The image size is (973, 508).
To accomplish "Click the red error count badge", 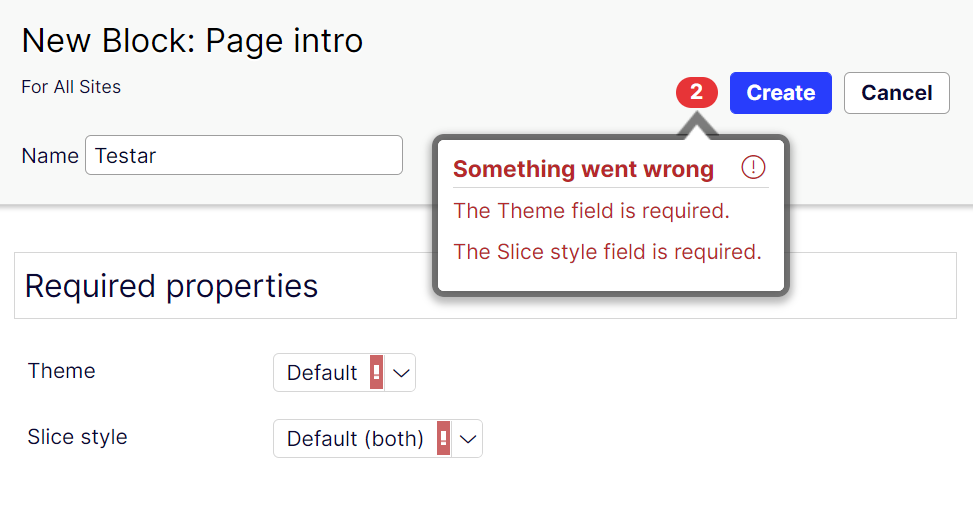I will coord(697,93).
